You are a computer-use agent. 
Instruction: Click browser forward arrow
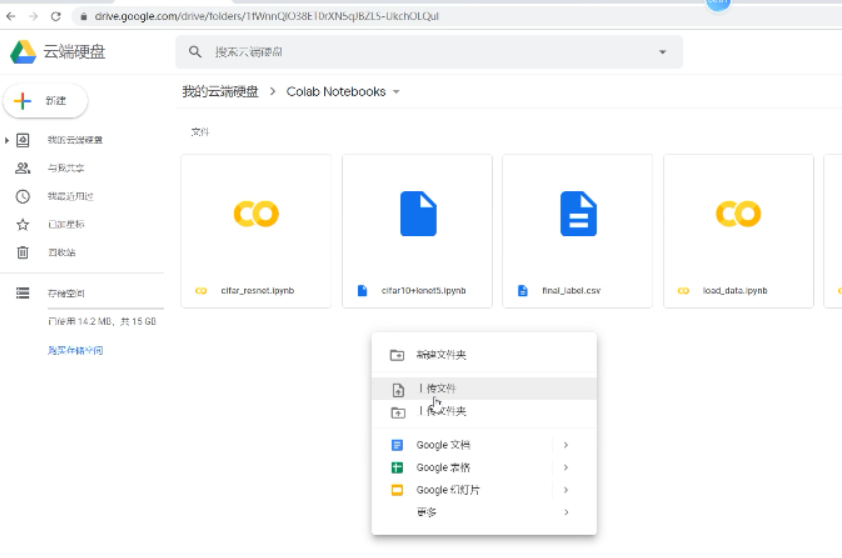(33, 17)
